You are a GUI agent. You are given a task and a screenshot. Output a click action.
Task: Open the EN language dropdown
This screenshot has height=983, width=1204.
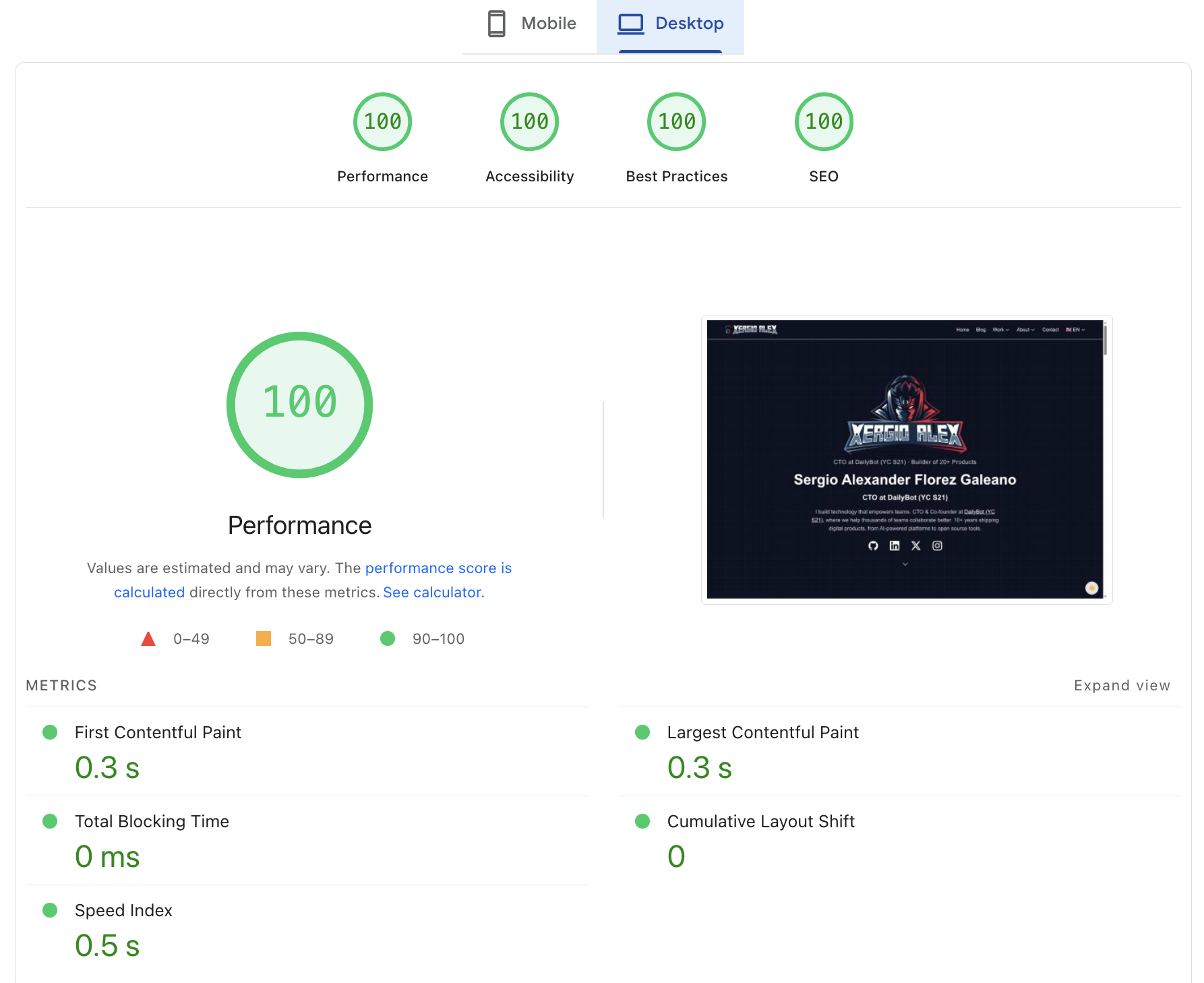1077,330
